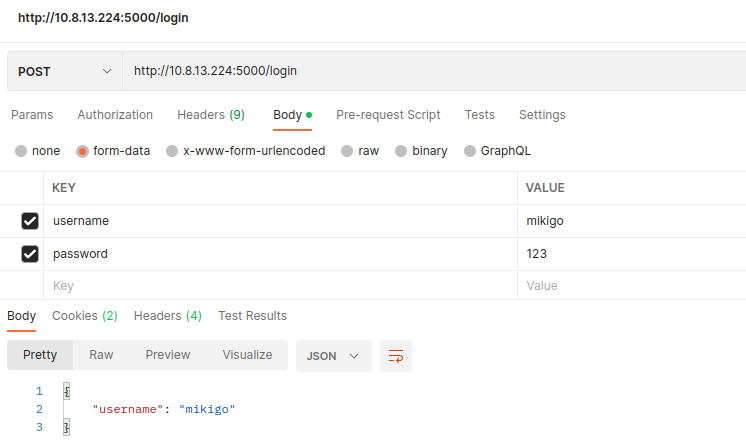The width and height of the screenshot is (746, 442).
Task: Click the empty Key placeholder field
Action: (280, 286)
